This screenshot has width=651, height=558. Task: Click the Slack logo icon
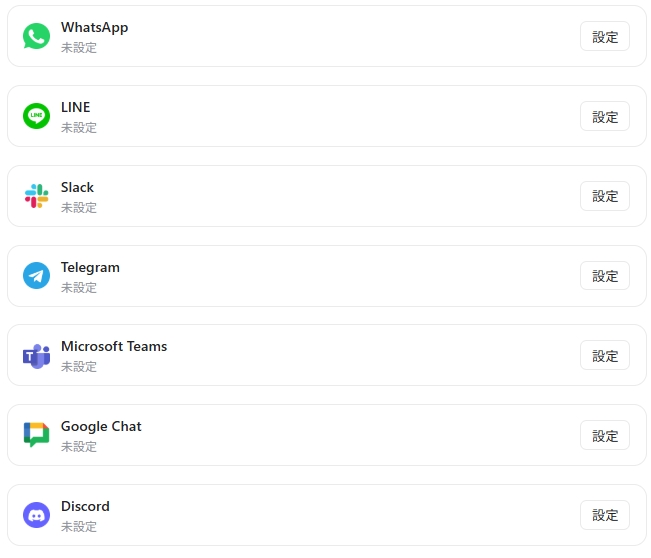[36, 196]
